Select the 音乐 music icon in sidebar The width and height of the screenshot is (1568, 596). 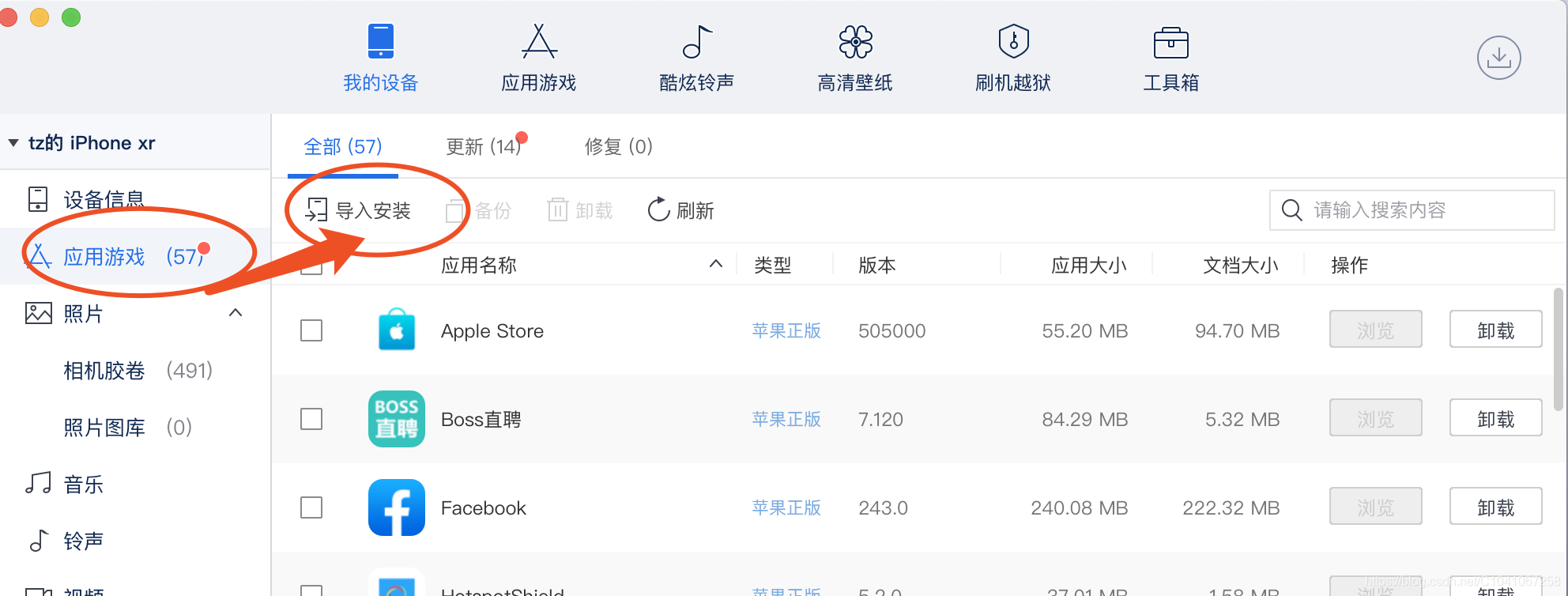pyautogui.click(x=38, y=483)
